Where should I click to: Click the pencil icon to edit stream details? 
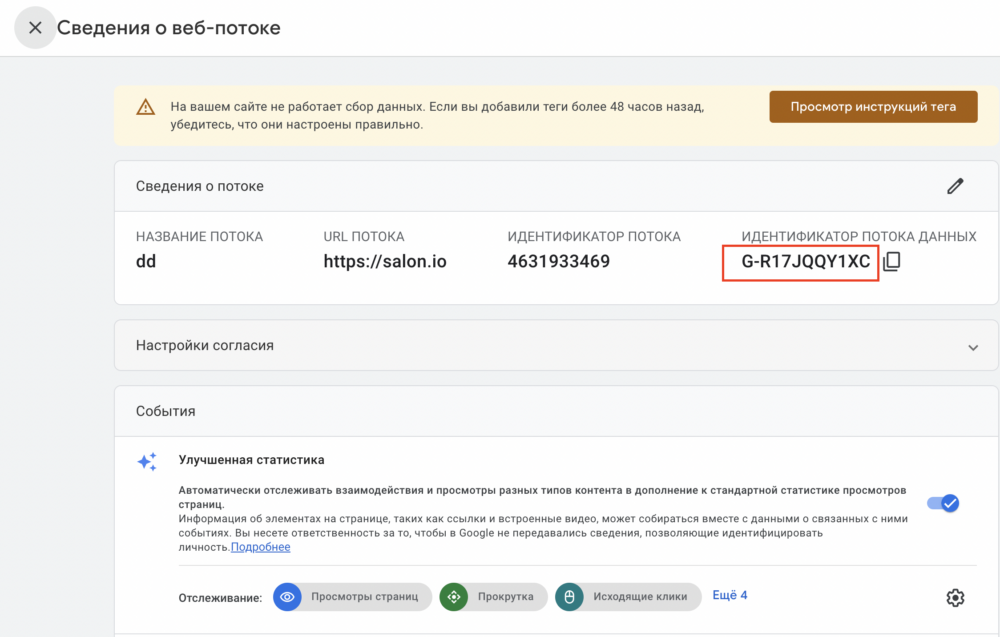pyautogui.click(x=955, y=186)
